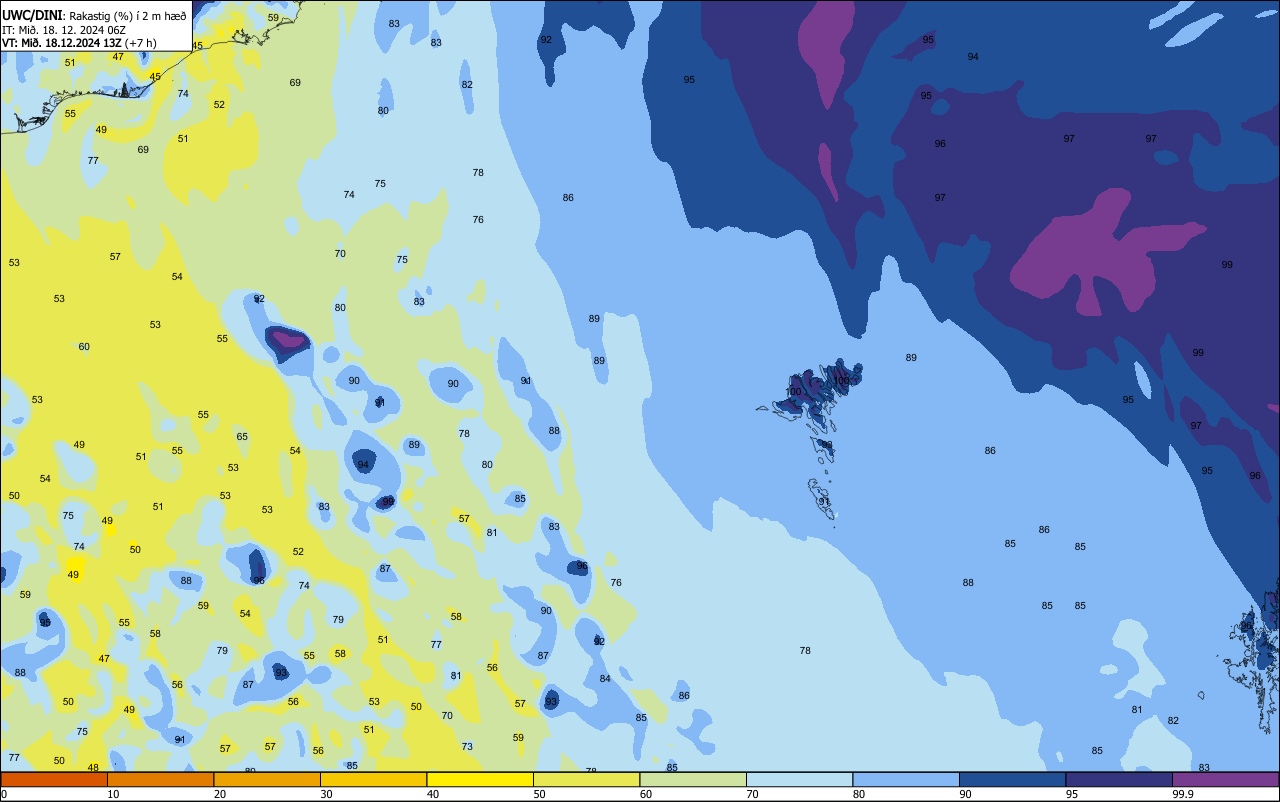Click the humidity value '73' on the map

click(x=467, y=747)
